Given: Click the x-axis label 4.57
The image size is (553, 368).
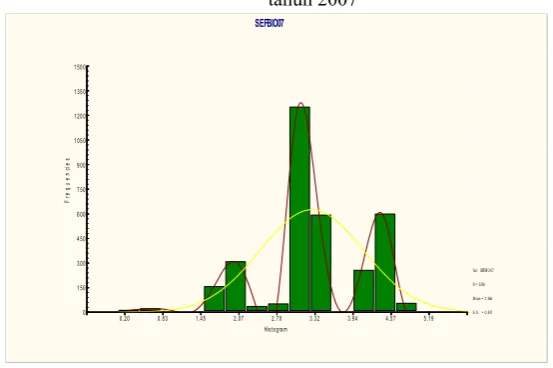Looking at the screenshot, I should pos(390,319).
